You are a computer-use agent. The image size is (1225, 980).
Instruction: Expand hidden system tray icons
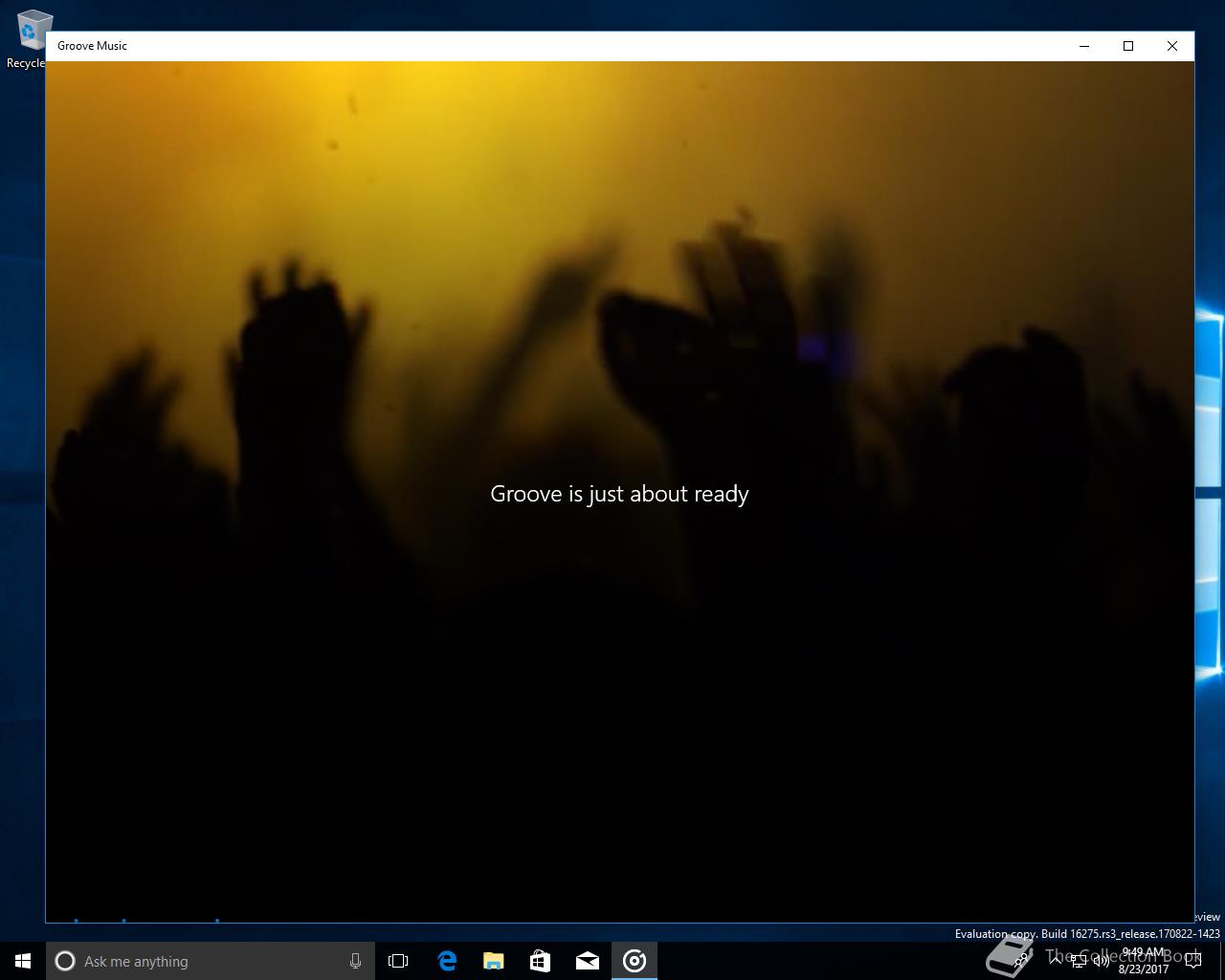click(x=1057, y=961)
